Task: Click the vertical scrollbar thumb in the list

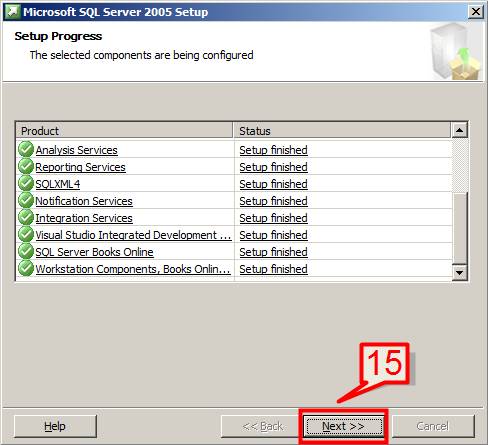Action: pyautogui.click(x=460, y=228)
